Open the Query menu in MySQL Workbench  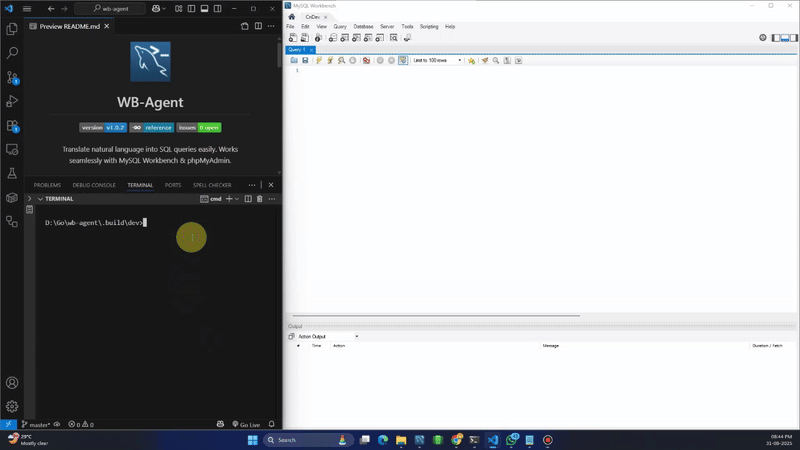(x=340, y=27)
